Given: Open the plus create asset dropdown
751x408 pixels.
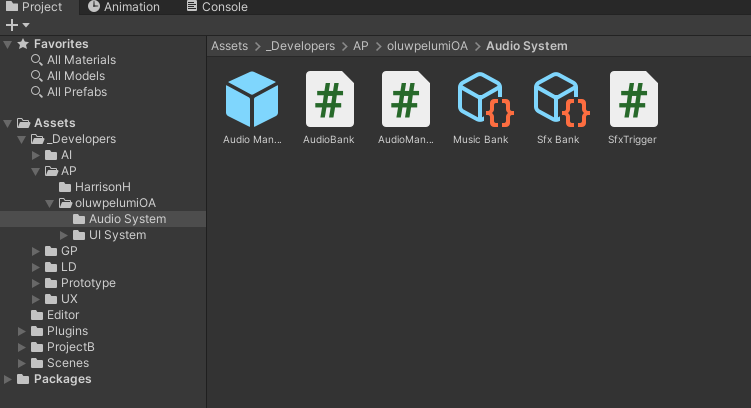Looking at the screenshot, I should point(18,25).
